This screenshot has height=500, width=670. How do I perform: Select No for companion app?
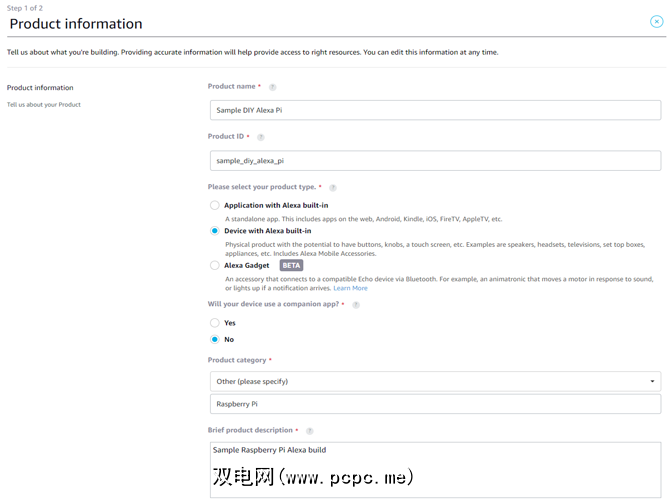(x=215, y=340)
